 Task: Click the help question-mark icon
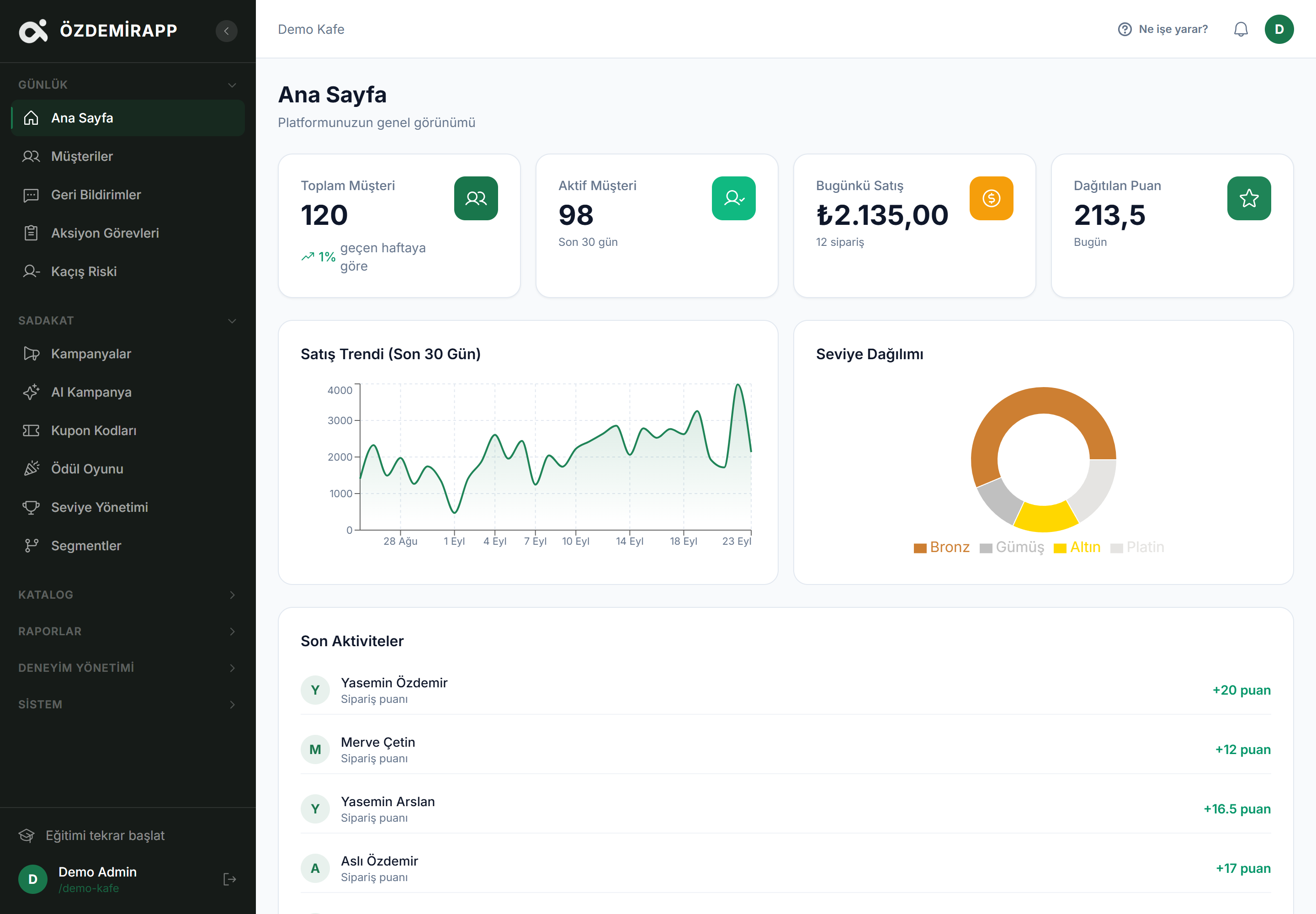(1124, 29)
